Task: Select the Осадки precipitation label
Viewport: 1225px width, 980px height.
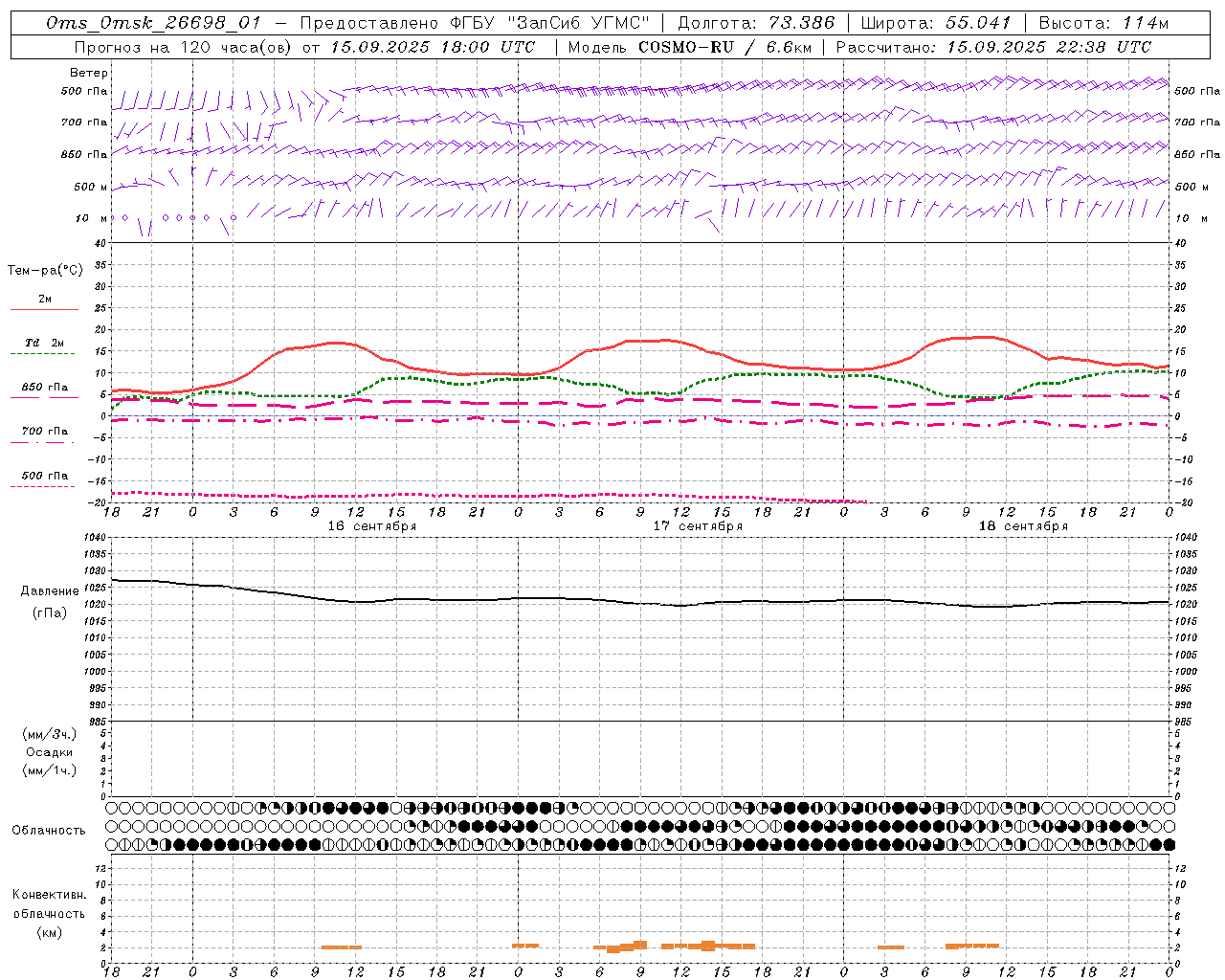Action: coord(50,752)
